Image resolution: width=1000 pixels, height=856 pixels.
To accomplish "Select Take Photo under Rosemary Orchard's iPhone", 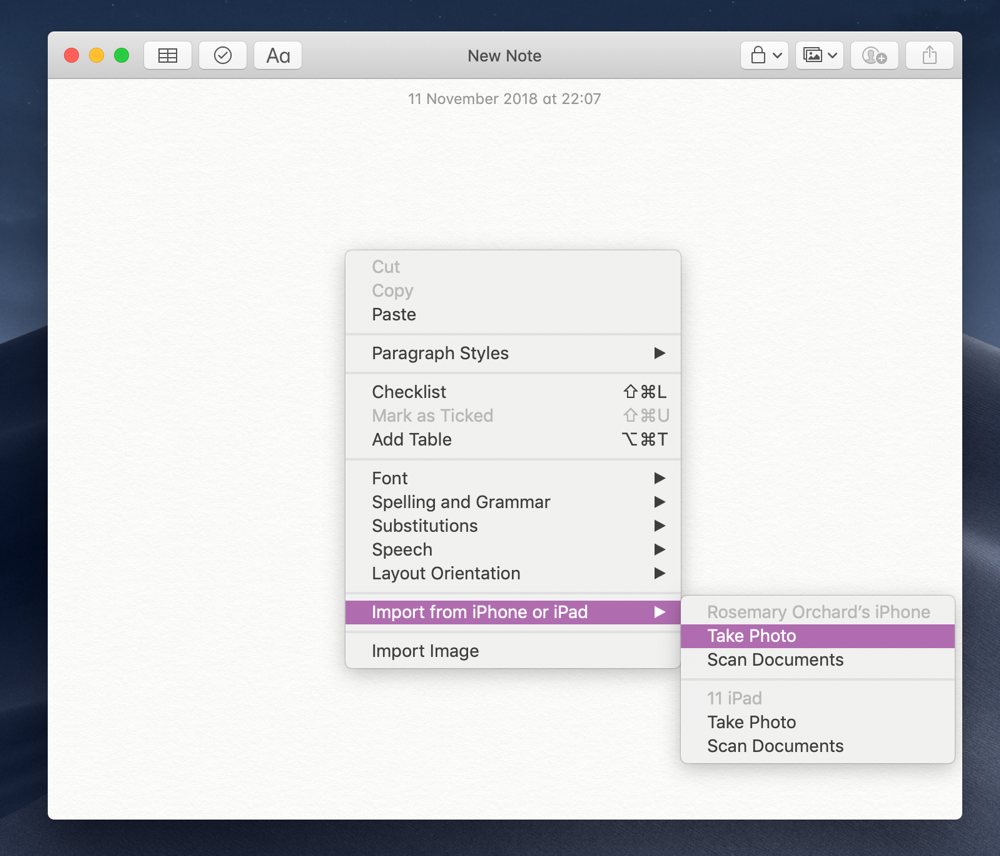I will click(818, 636).
